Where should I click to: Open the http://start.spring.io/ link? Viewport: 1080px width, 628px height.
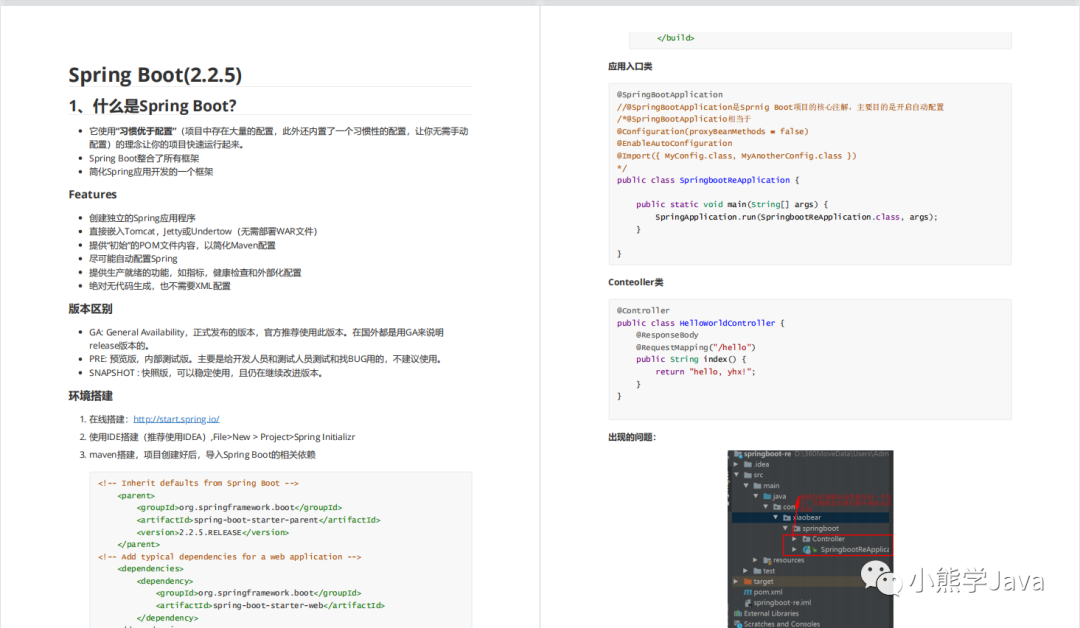[176, 419]
